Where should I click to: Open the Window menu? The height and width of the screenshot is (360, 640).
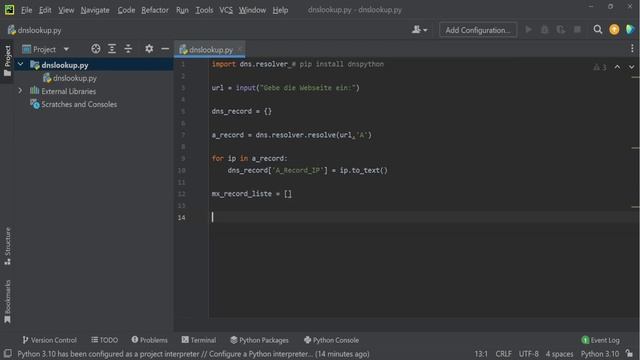pos(252,10)
